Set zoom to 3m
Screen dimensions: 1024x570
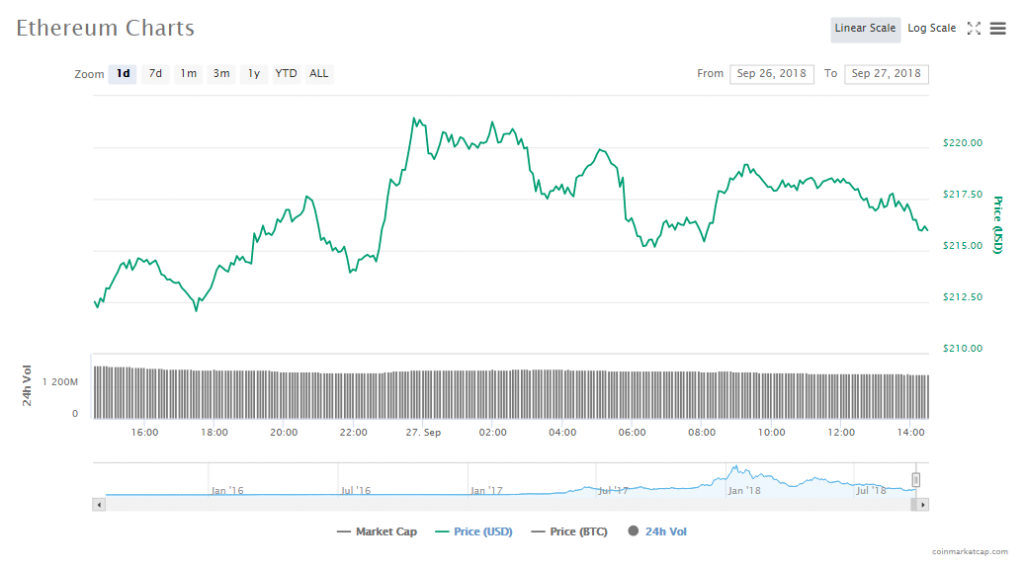pyautogui.click(x=221, y=73)
